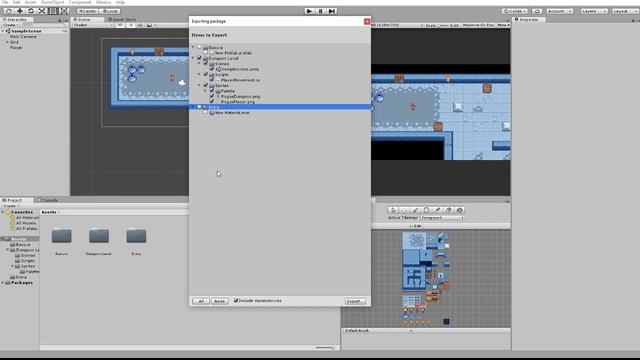Image resolution: width=640 pixels, height=360 pixels.
Task: Open the Window menu
Action: [103, 2]
